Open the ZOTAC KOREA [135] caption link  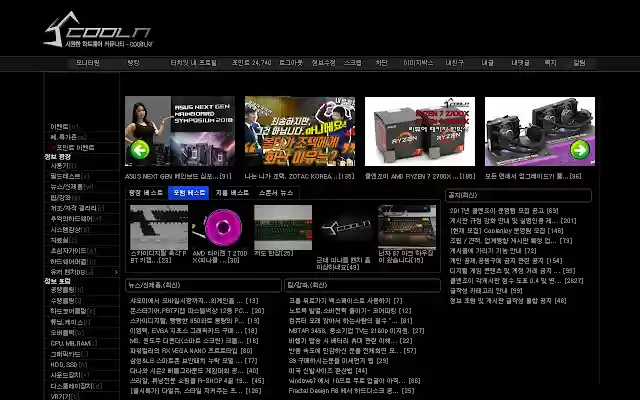point(299,176)
